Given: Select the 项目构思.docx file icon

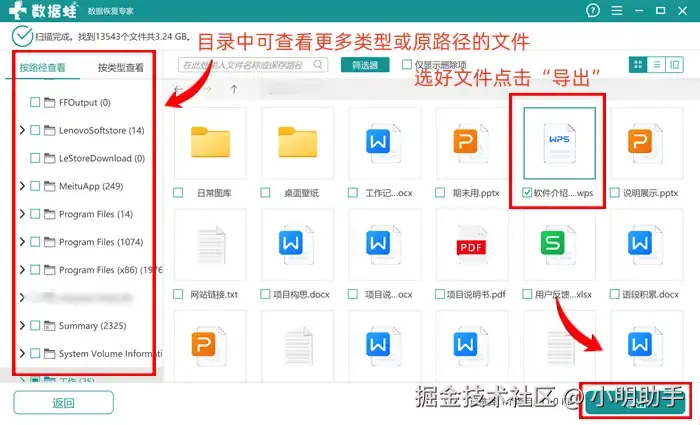Looking at the screenshot, I should (x=296, y=245).
